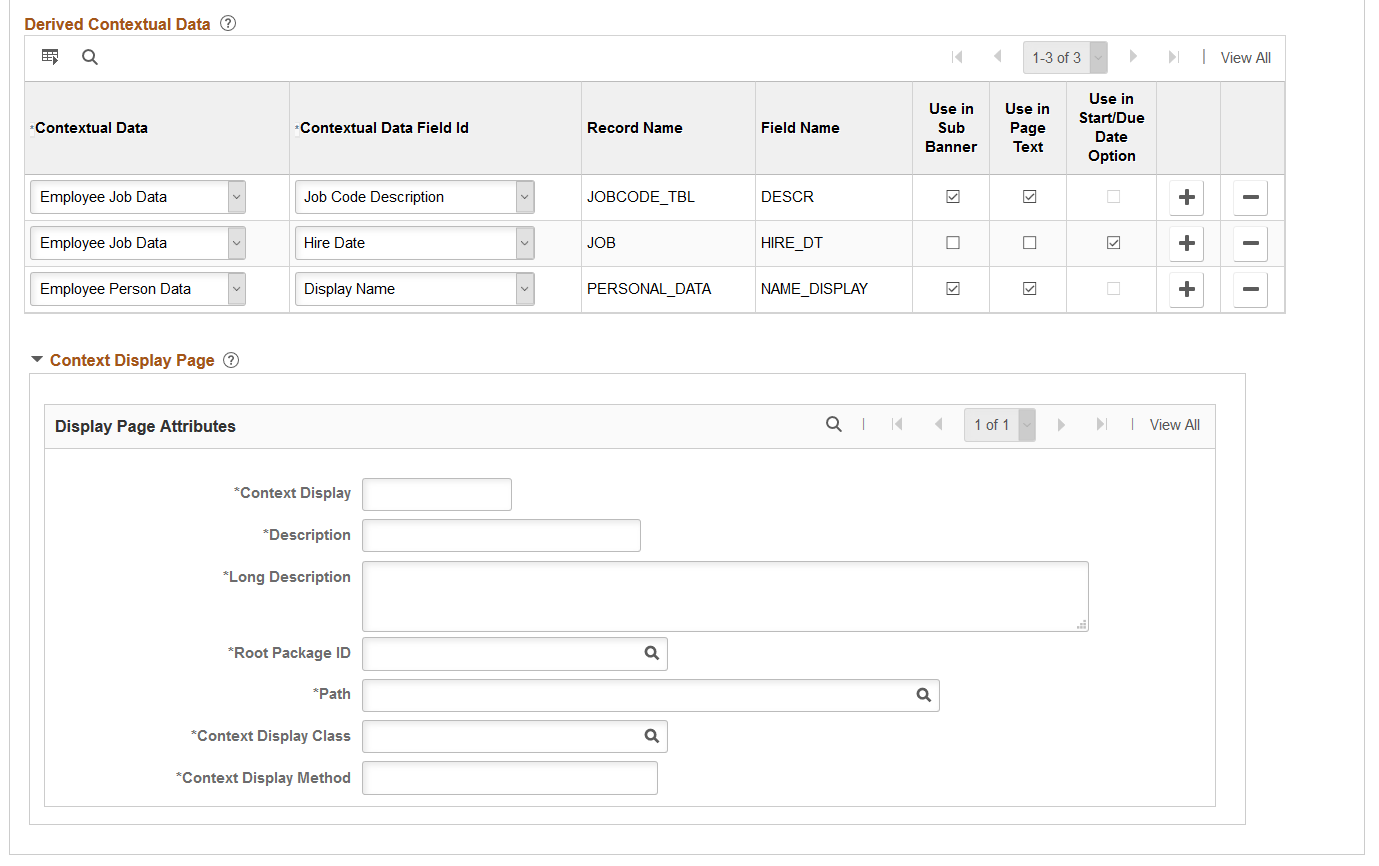Collapse the Context Display Page section
The width and height of the screenshot is (1379, 866).
point(37,360)
